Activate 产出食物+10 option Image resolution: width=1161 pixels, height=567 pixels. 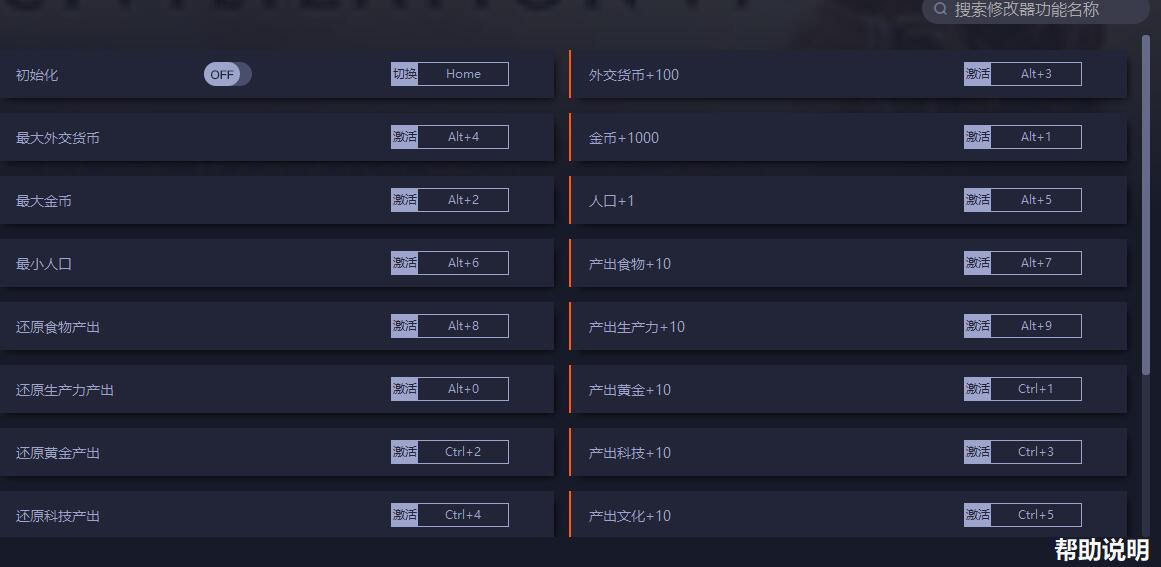977,263
